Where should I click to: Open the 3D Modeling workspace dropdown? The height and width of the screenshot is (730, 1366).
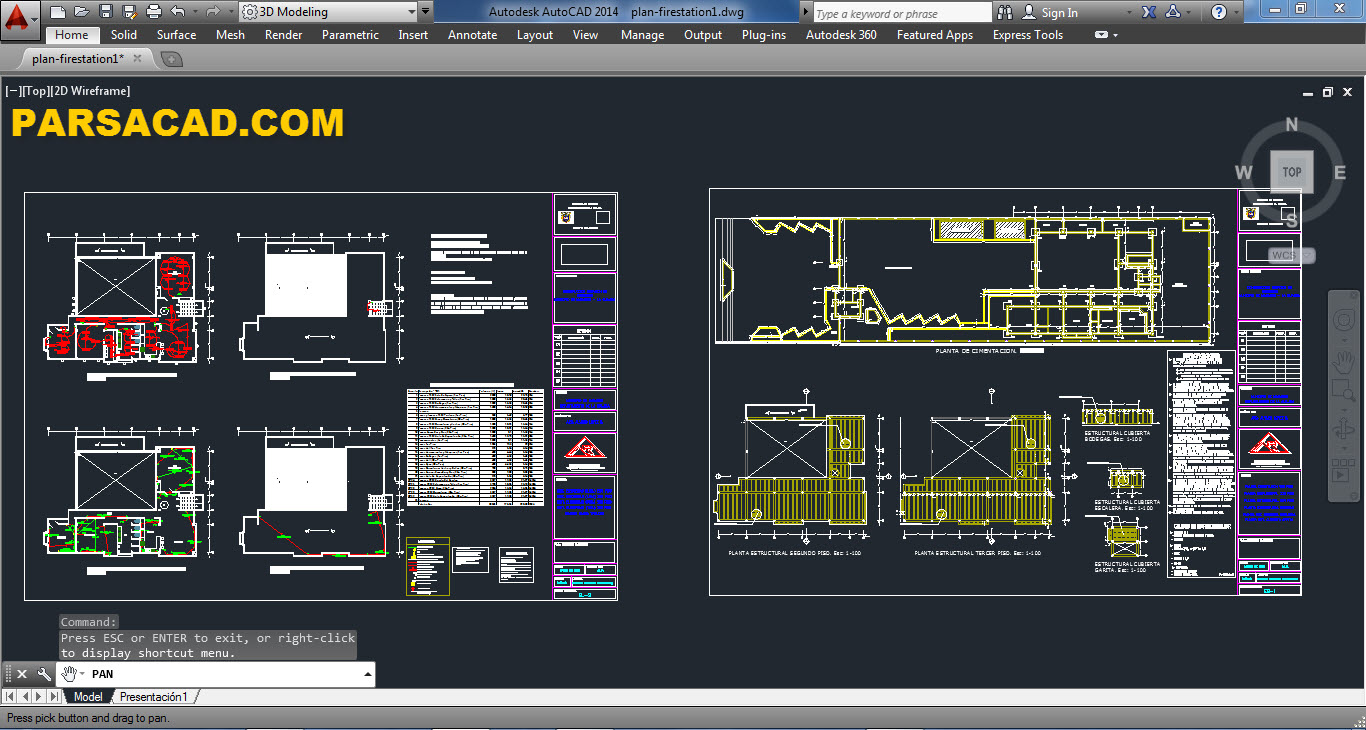(x=328, y=12)
